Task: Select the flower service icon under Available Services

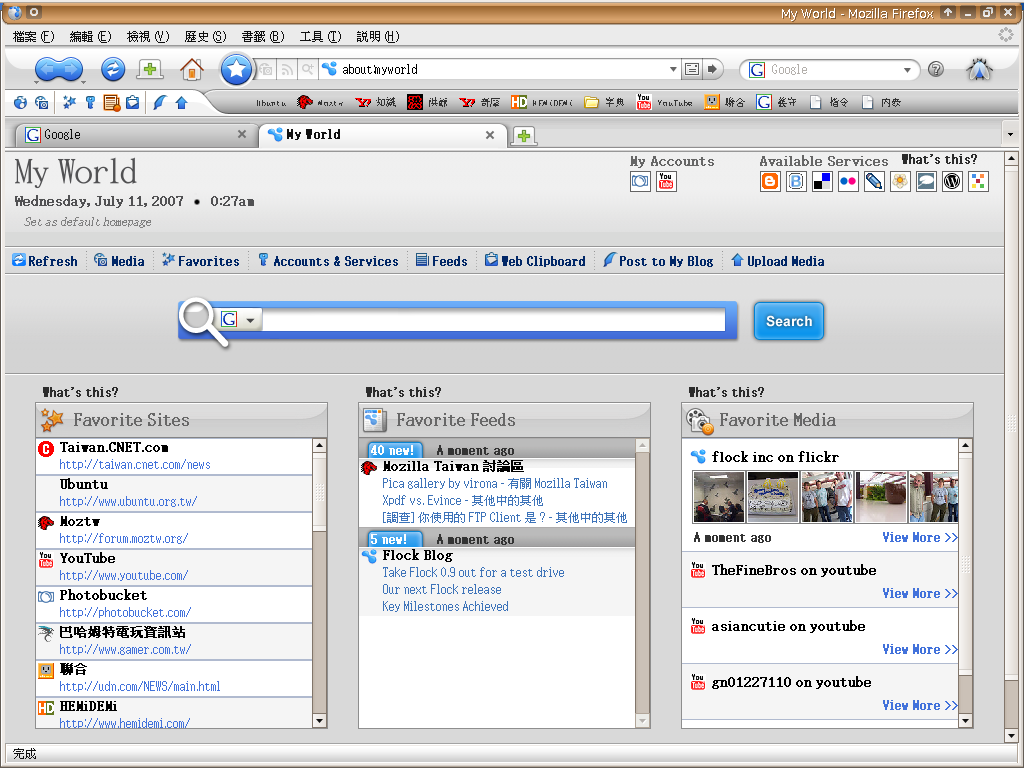Action: coord(900,182)
